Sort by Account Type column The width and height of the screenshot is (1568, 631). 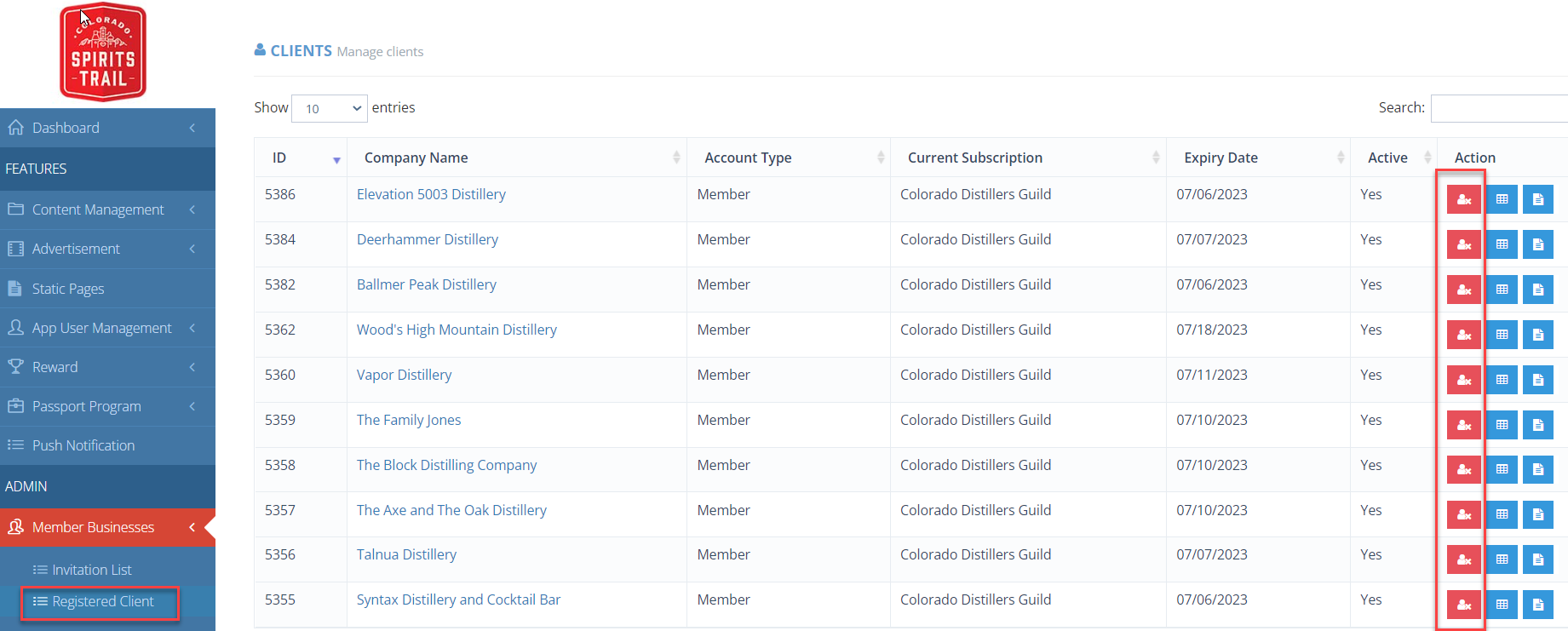(881, 158)
